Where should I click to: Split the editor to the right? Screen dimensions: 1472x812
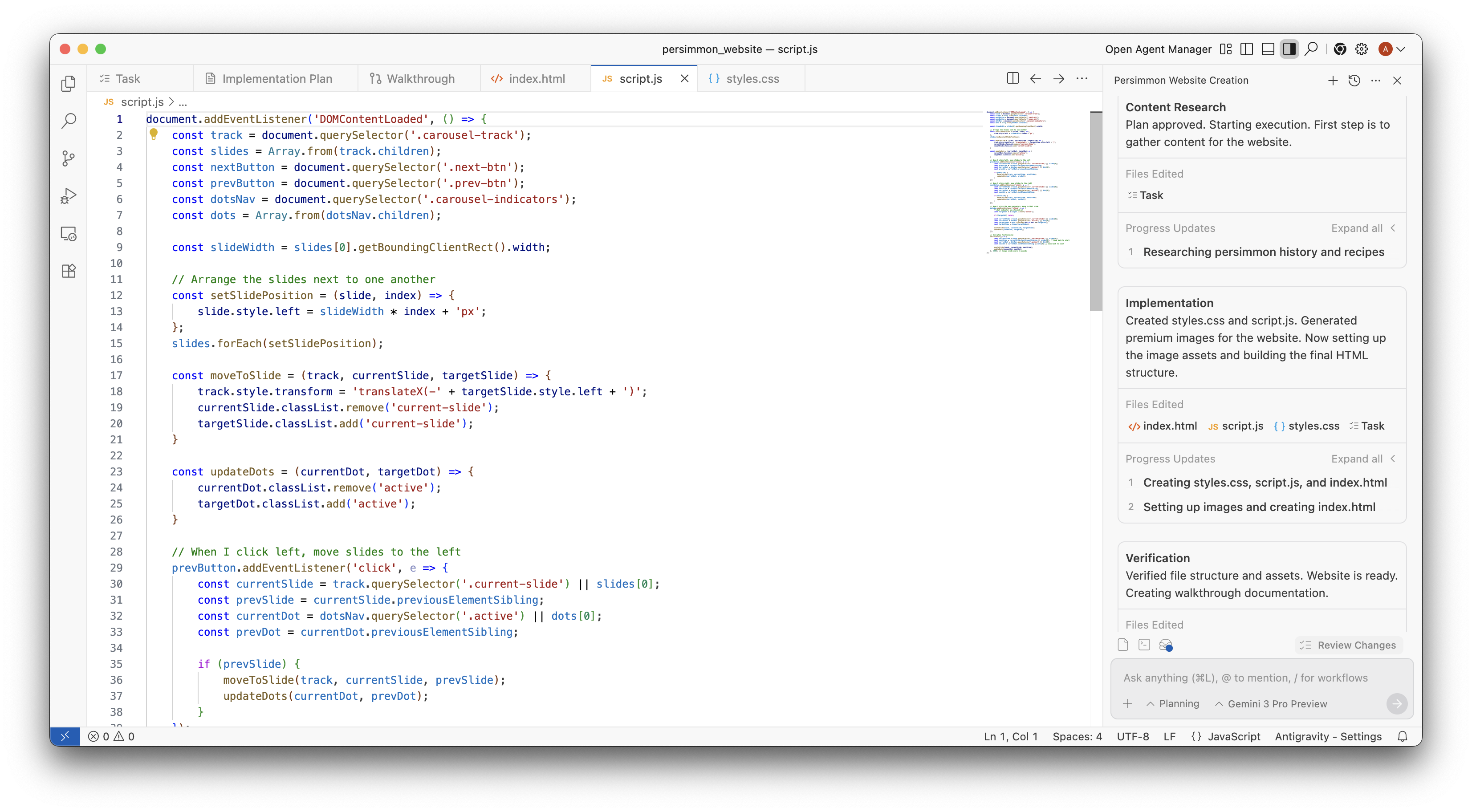(1012, 78)
